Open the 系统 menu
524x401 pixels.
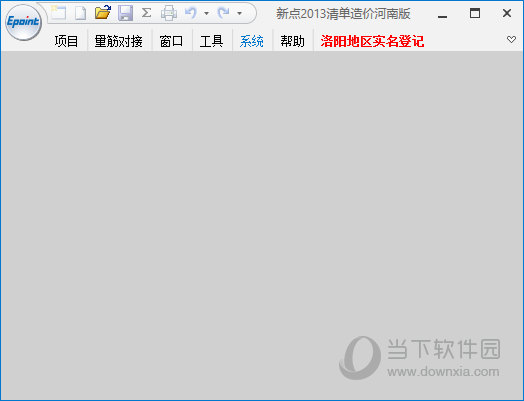(x=252, y=41)
